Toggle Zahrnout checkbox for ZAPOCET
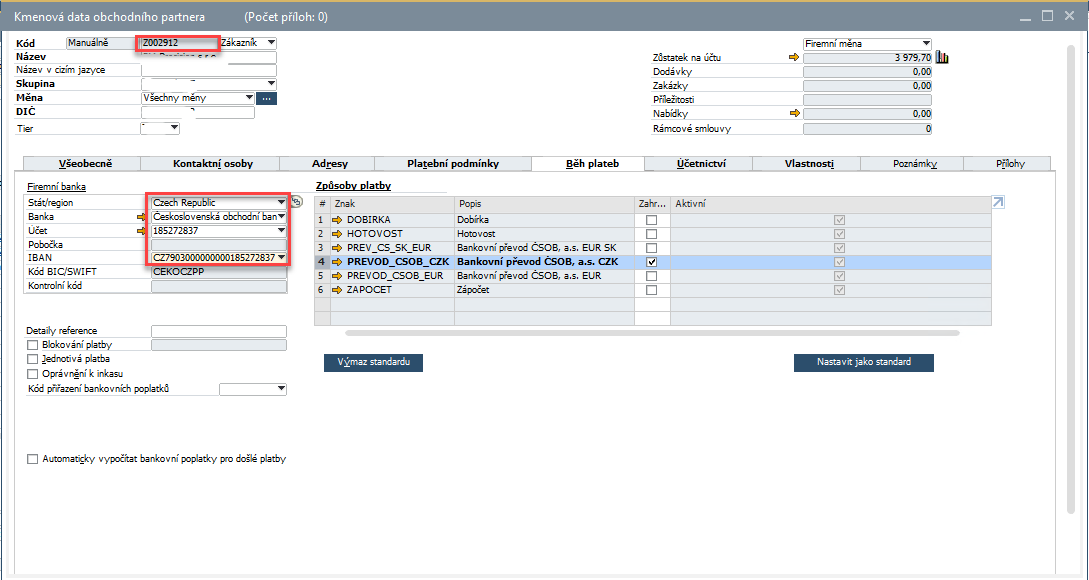The image size is (1089, 580). [x=651, y=290]
